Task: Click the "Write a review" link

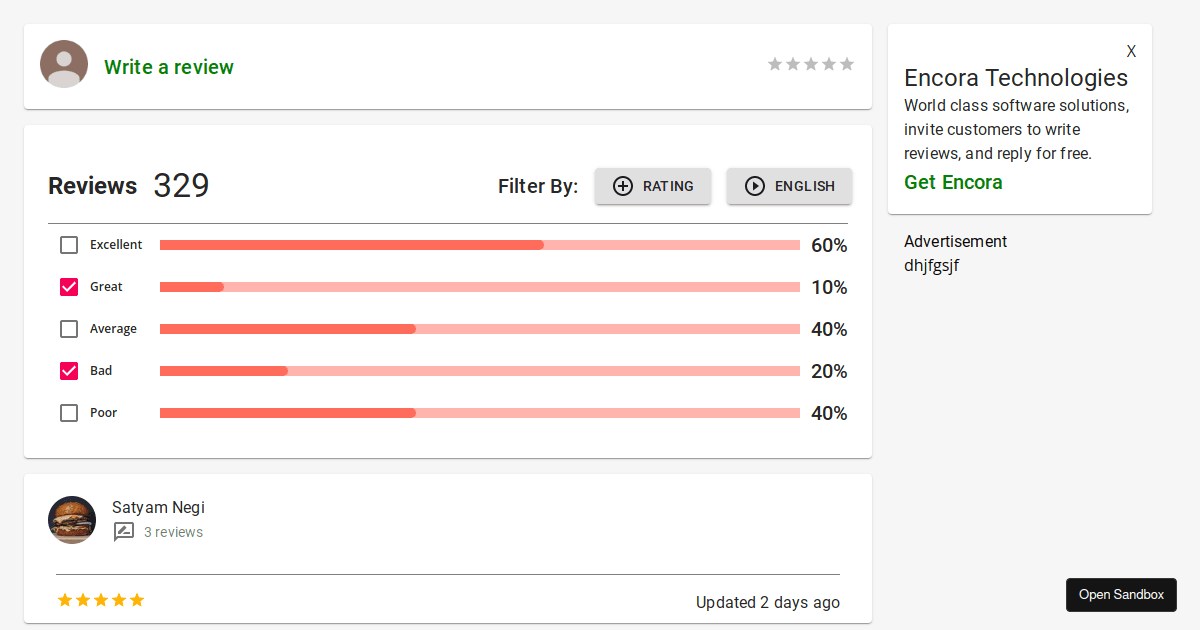Action: (168, 67)
